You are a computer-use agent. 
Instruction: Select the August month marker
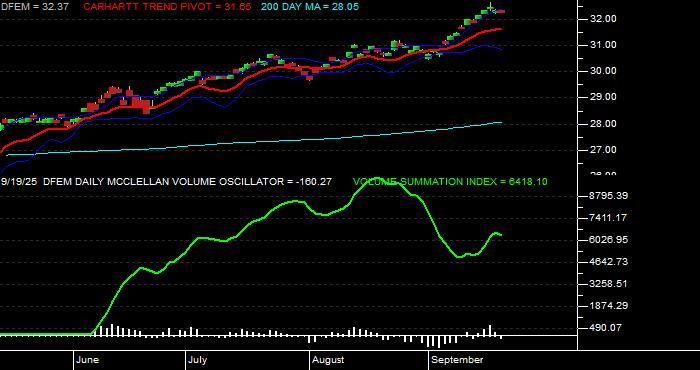pyautogui.click(x=328, y=360)
